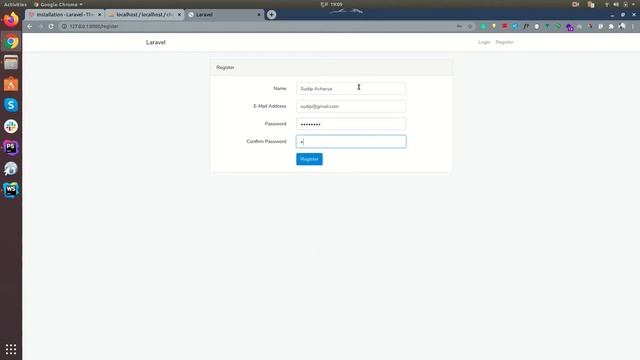Open Firefox from the Ubuntu dock
Screen dimensions: 640x360
pos(11,20)
